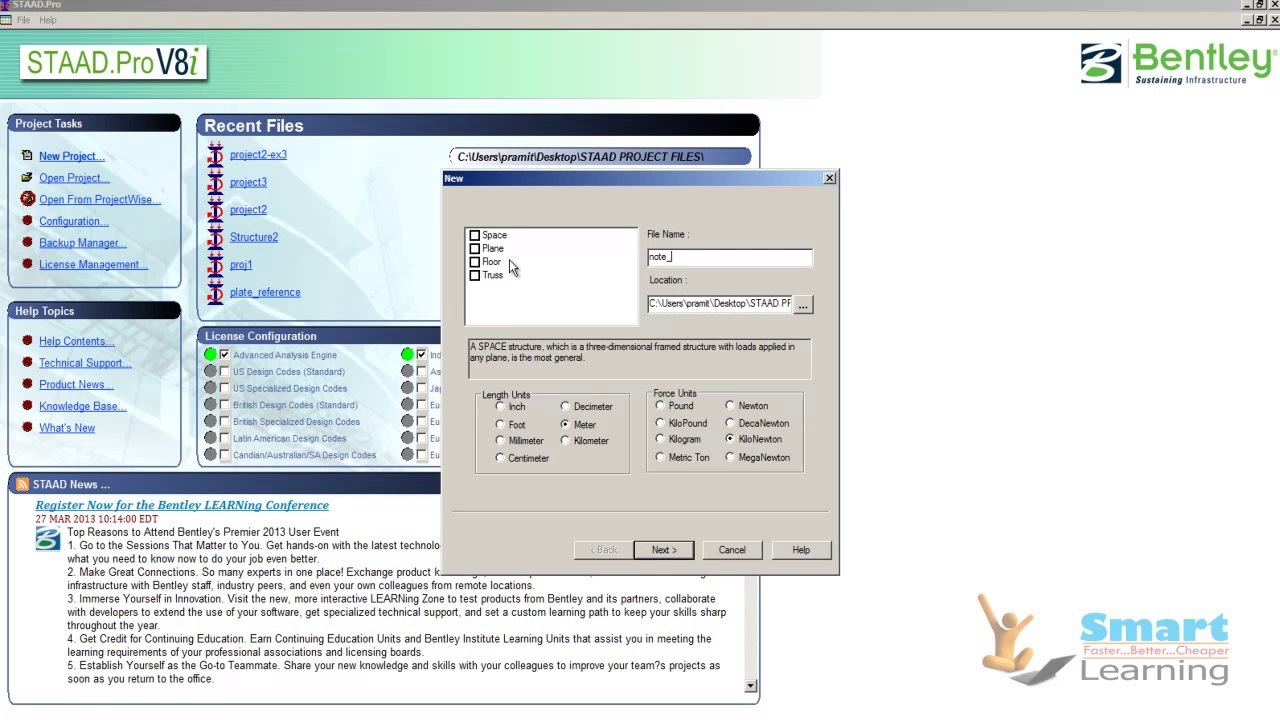Close the New dialog
The image size is (1280, 720).
tap(829, 178)
